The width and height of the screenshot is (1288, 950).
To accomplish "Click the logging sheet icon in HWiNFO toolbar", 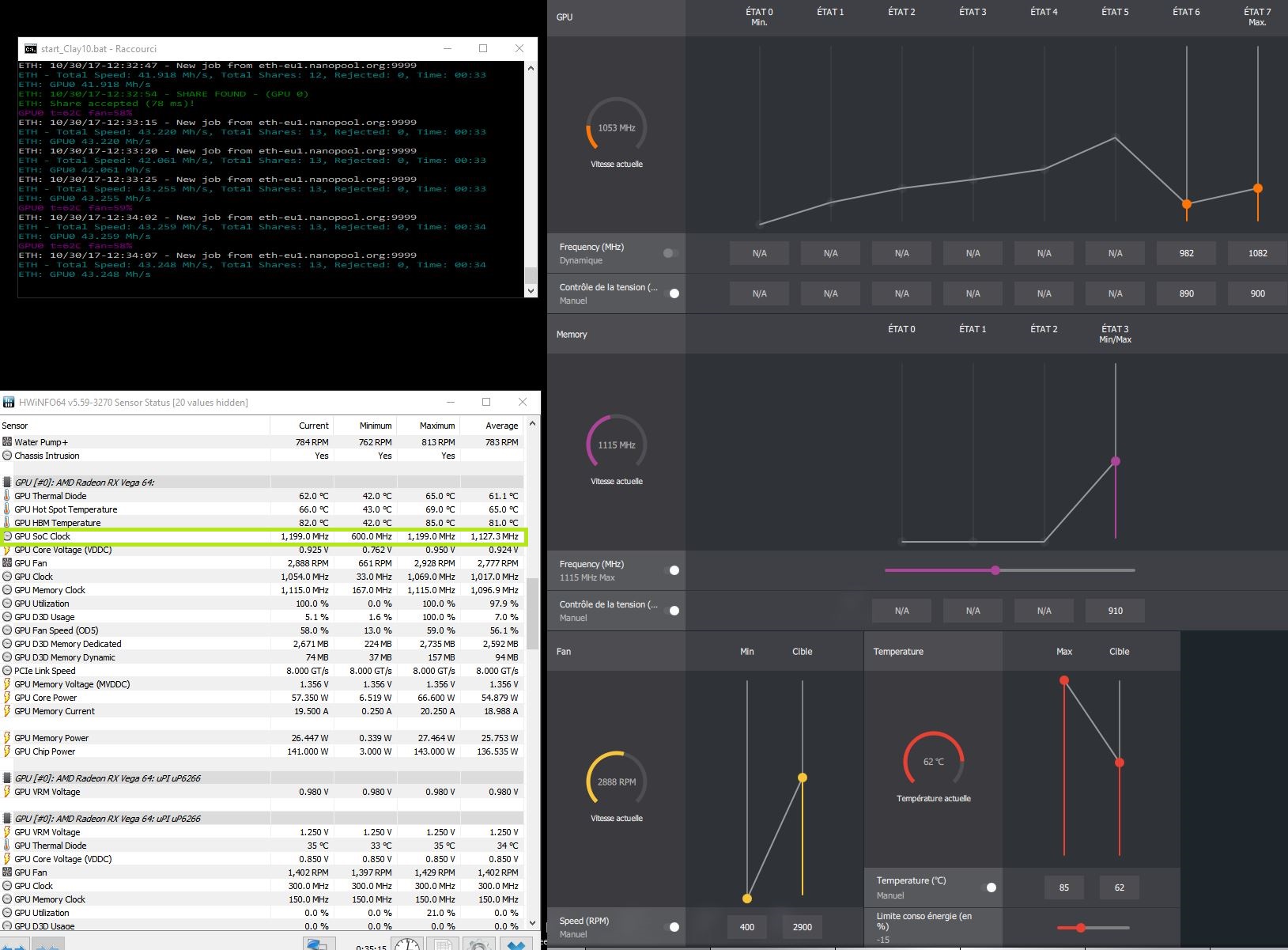I will click(x=443, y=944).
